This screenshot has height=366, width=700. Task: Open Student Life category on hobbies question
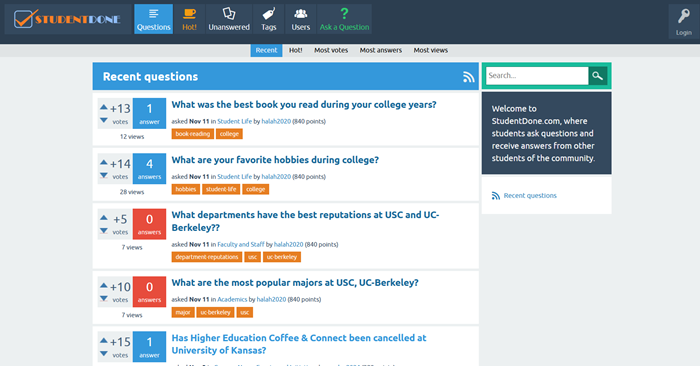point(234,177)
